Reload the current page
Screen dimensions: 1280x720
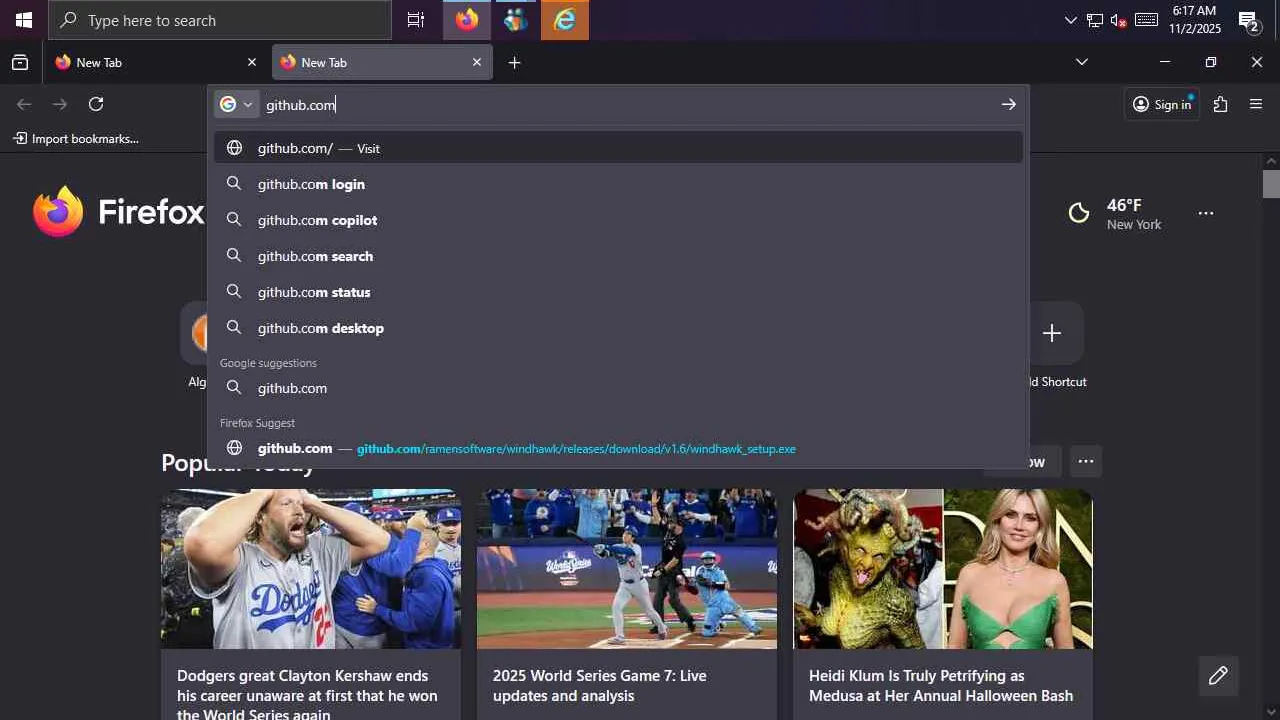(x=96, y=104)
